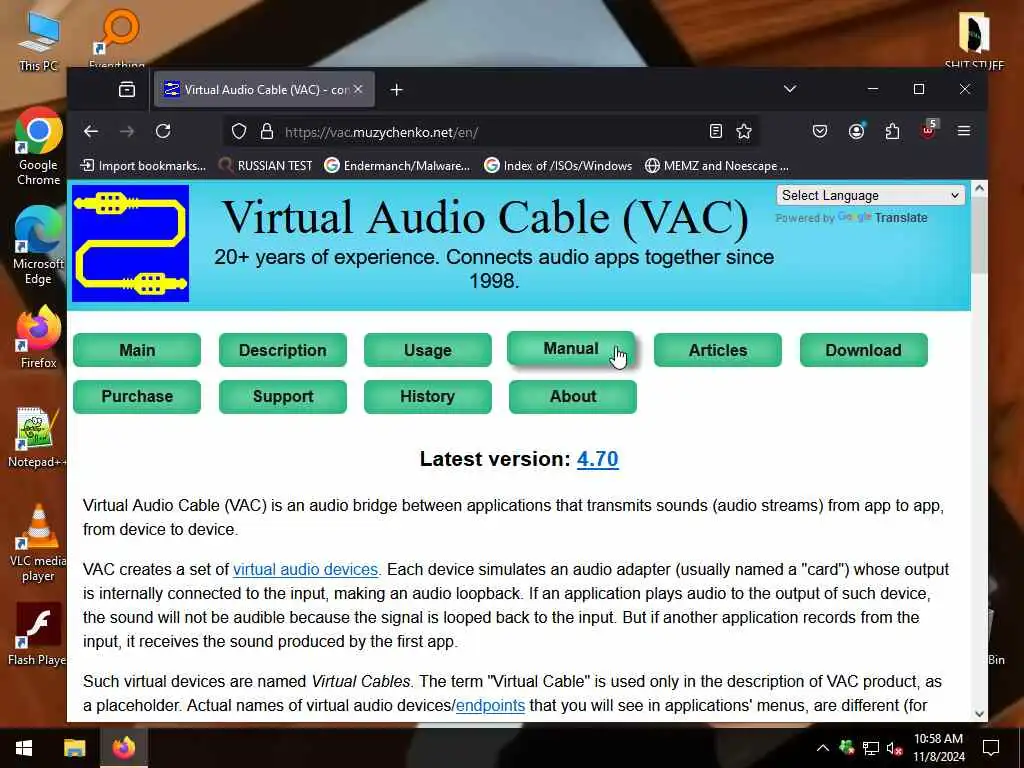Select Google Chrome desktop shortcut
This screenshot has width=1024, height=768.
pyautogui.click(x=39, y=147)
